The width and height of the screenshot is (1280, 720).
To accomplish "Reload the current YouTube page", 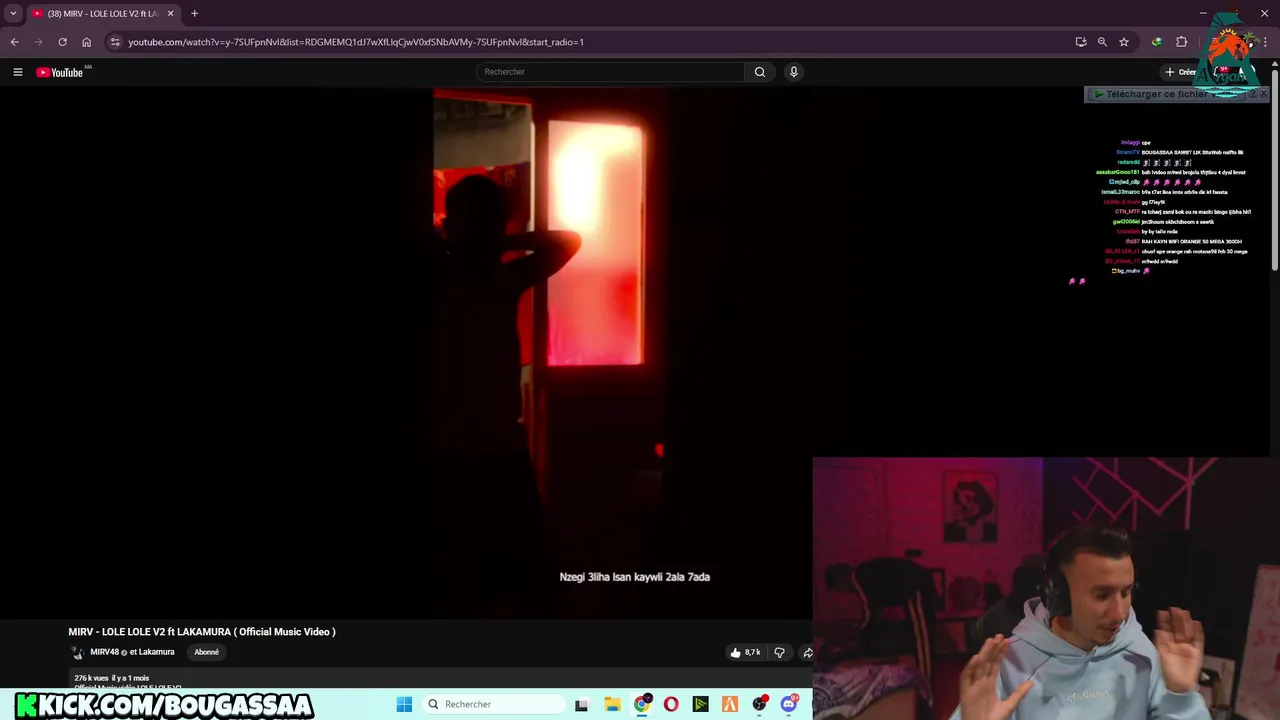I will (62, 42).
